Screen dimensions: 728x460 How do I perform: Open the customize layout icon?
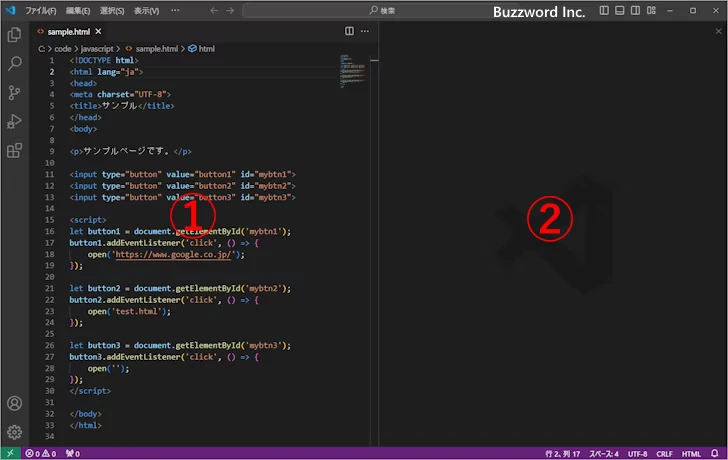[x=651, y=10]
